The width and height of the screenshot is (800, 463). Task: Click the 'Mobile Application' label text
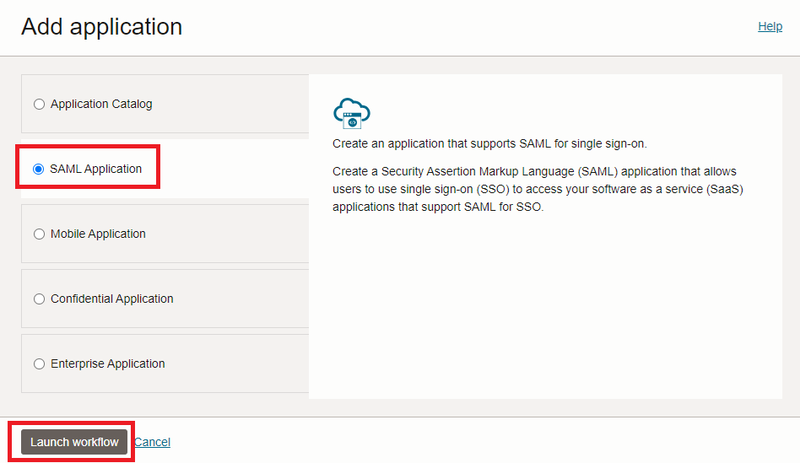tap(98, 234)
